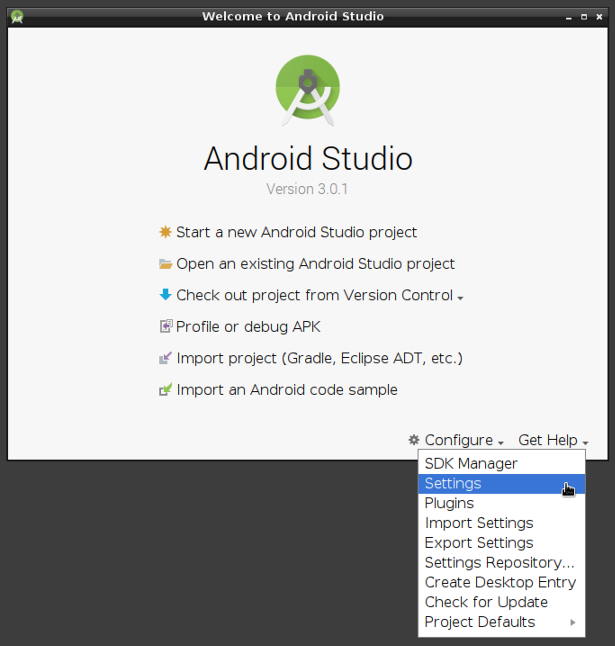
Task: Choose Import project (Gradle, Eclipse ADT, etc.)
Action: [320, 358]
